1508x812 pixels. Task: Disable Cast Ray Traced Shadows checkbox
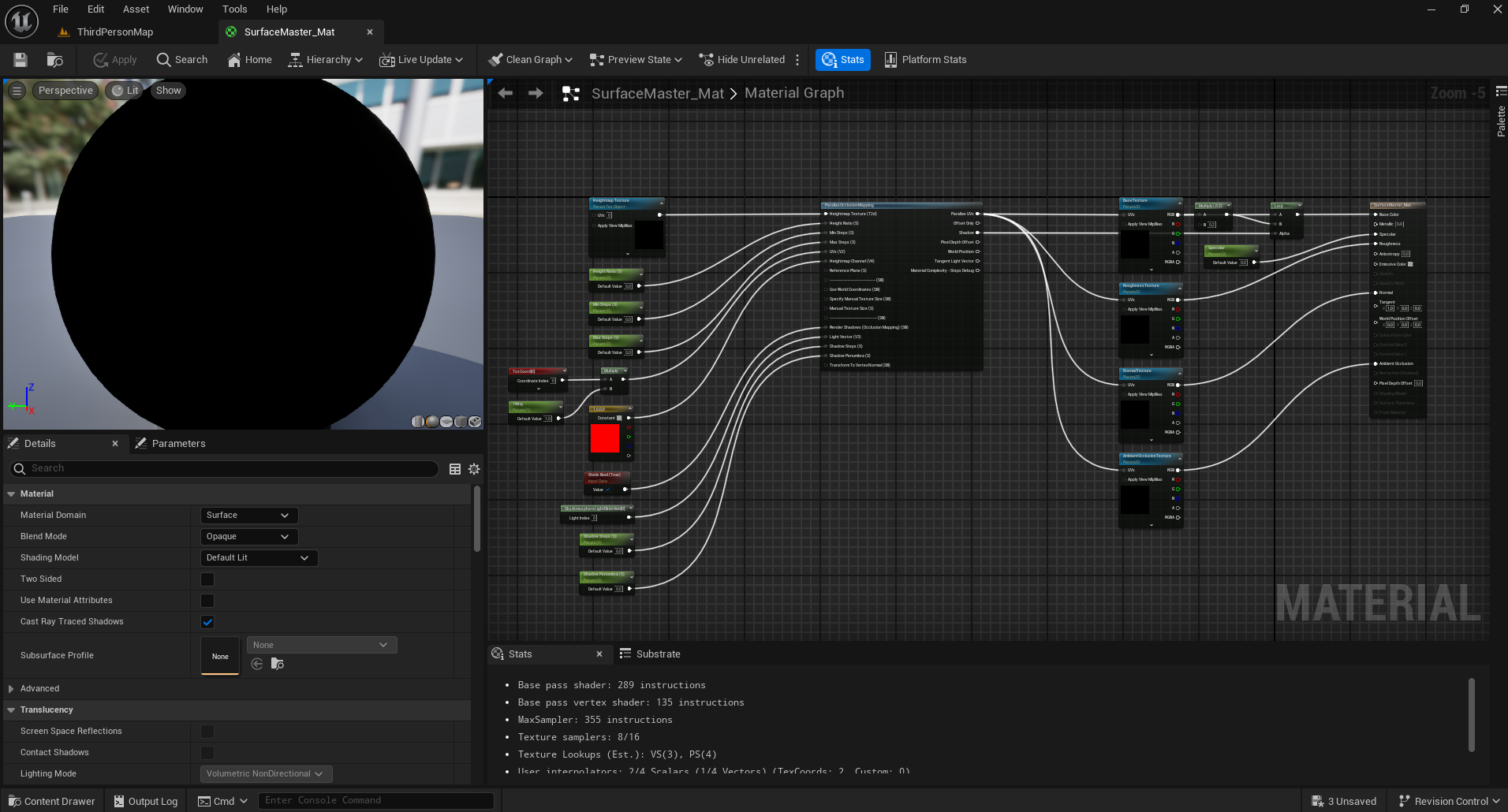pyautogui.click(x=207, y=622)
